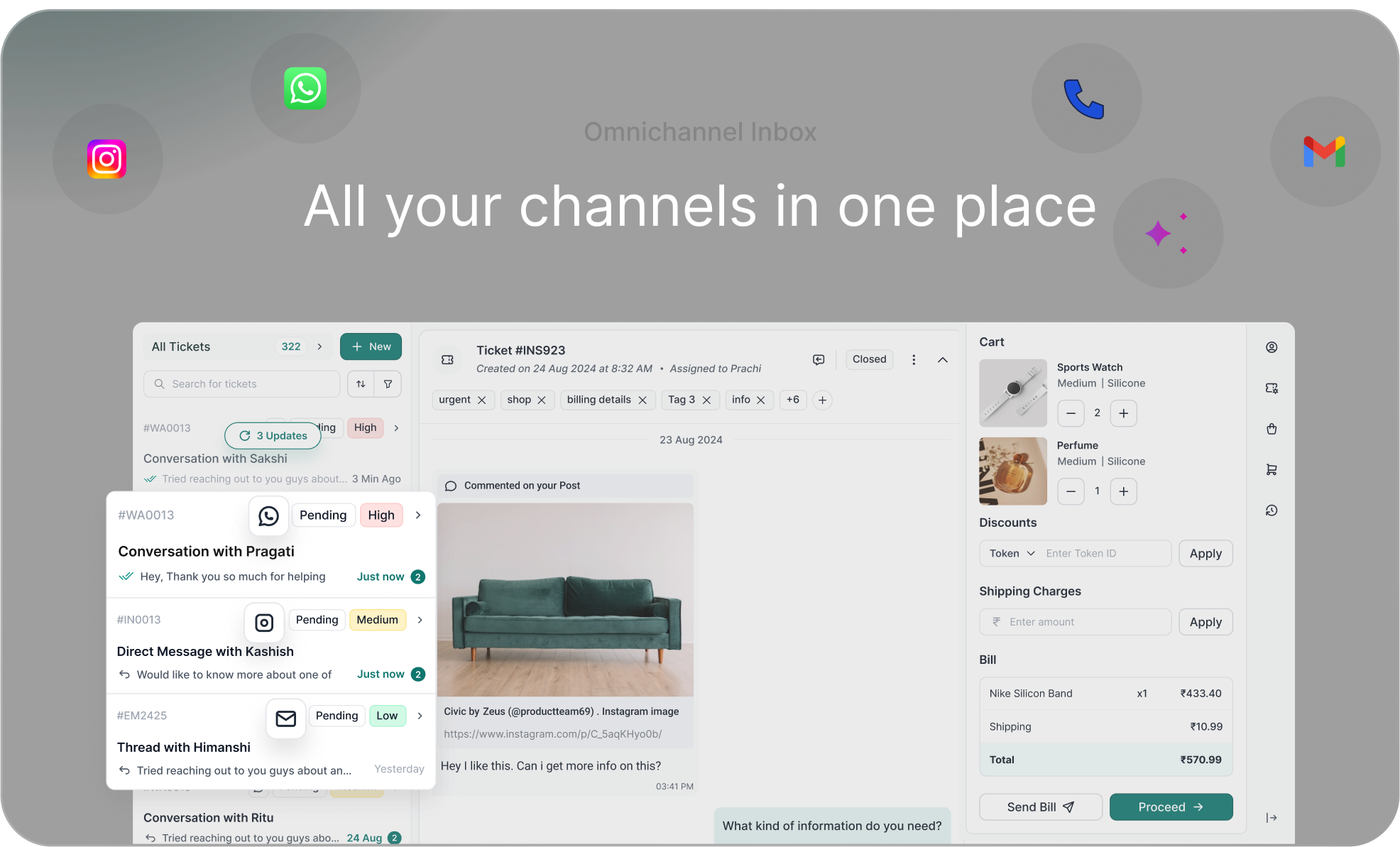Expand the All Tickets list chevron
This screenshot has height=847, width=1400.
click(x=319, y=347)
